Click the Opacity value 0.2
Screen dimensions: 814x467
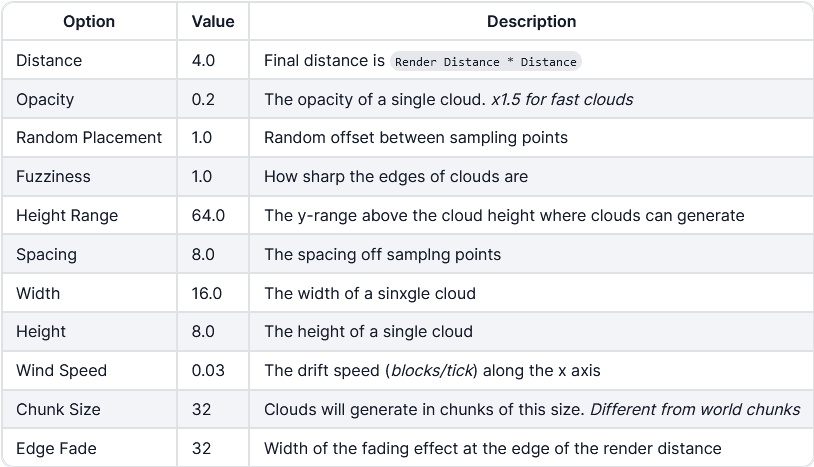203,100
